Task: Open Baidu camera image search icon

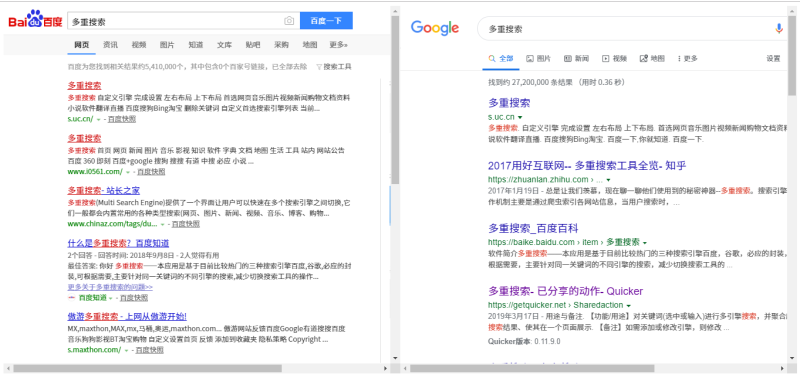Action: [289, 21]
